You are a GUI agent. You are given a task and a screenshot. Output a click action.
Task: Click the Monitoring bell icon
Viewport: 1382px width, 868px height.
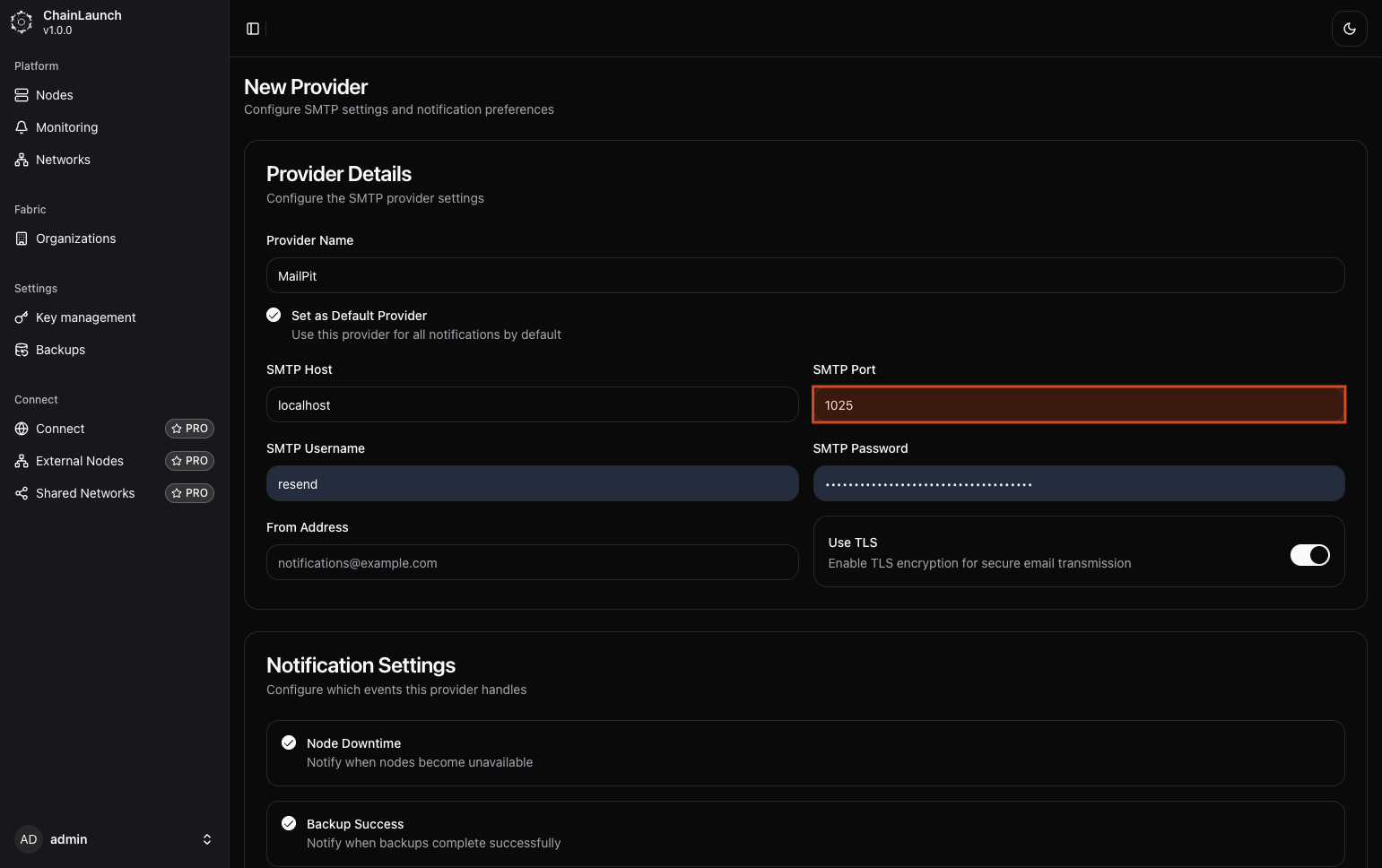point(22,127)
